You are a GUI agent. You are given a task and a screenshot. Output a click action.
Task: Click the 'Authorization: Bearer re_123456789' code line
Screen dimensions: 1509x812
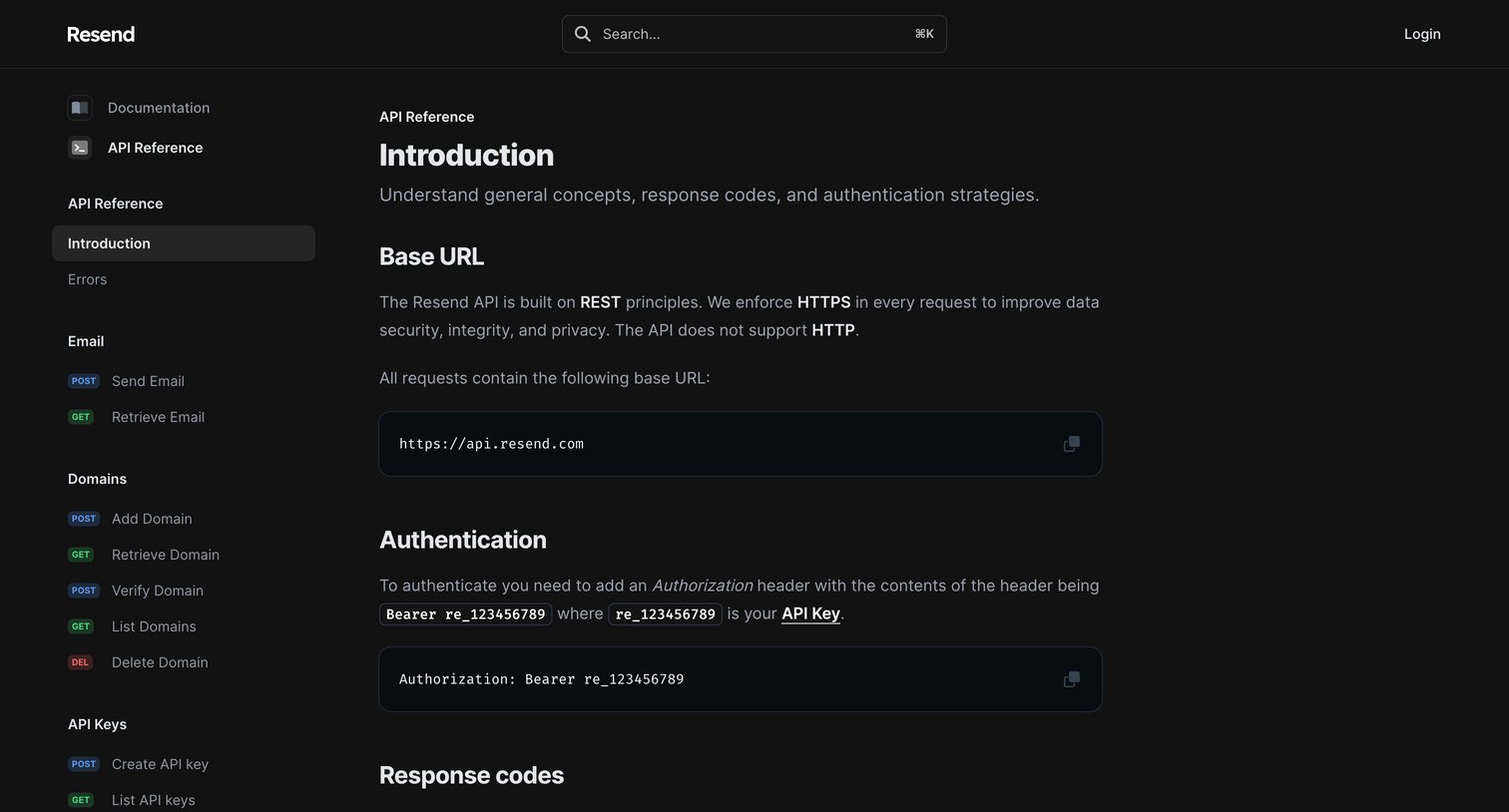541,679
